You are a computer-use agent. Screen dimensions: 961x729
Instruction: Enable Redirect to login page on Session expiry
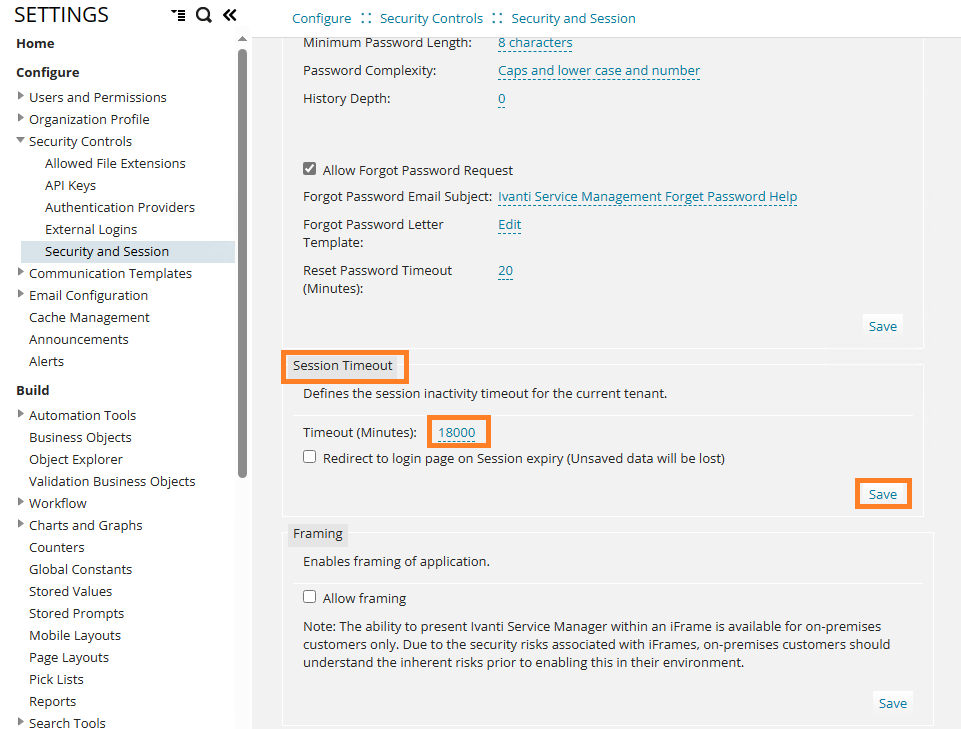tap(309, 458)
